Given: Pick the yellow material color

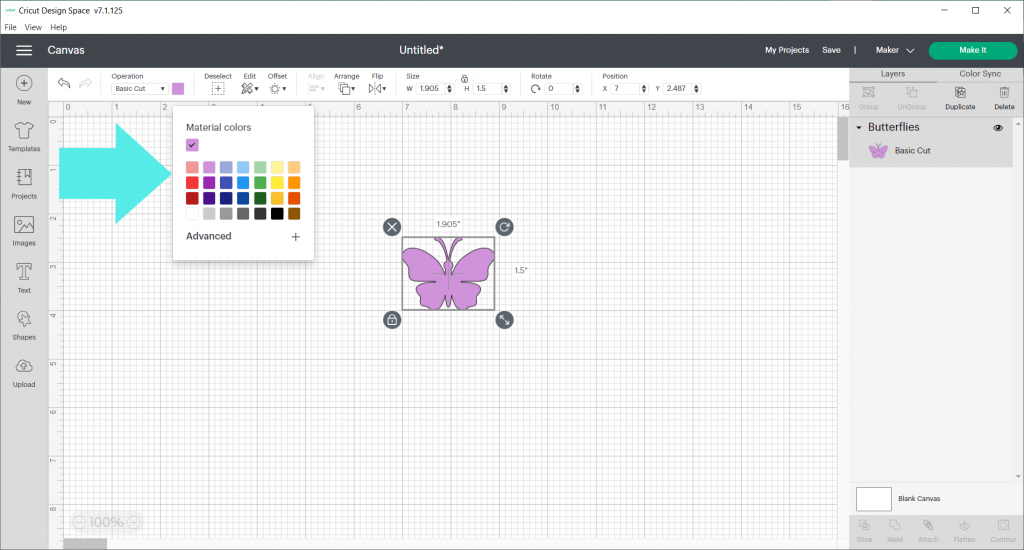Looking at the screenshot, I should click(x=277, y=183).
